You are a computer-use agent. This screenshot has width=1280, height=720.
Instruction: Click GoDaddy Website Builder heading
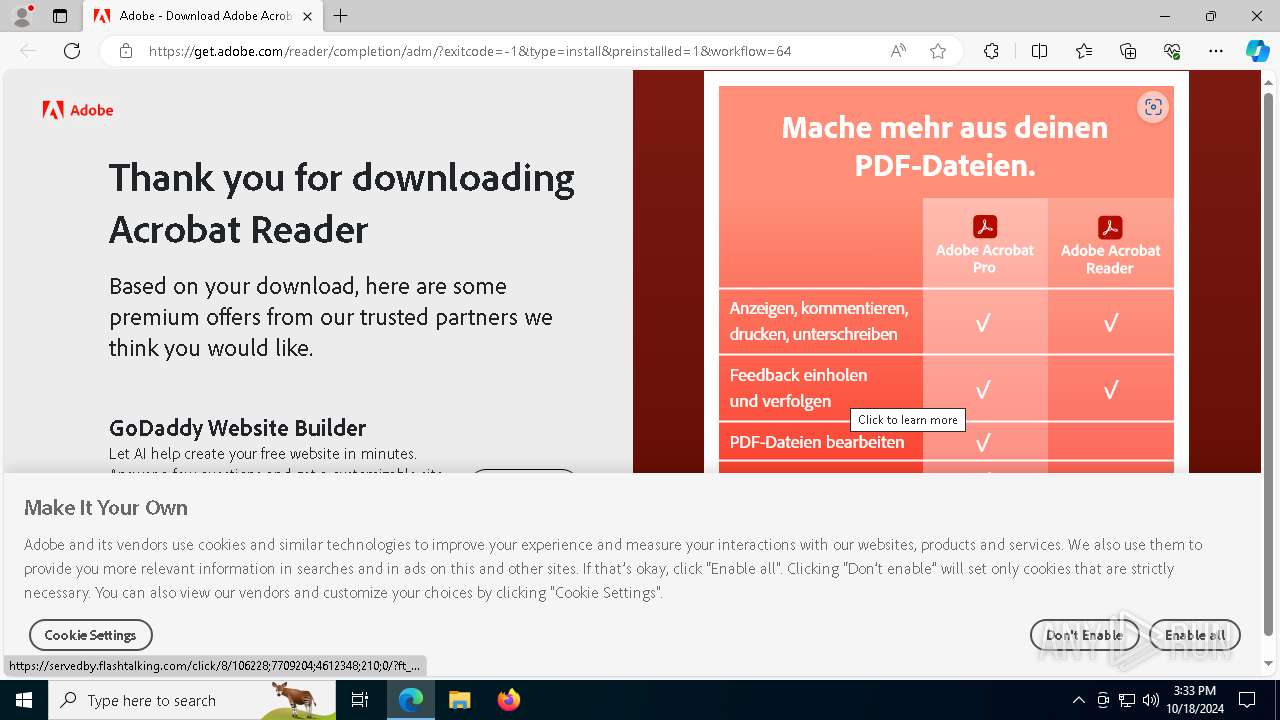click(x=237, y=428)
